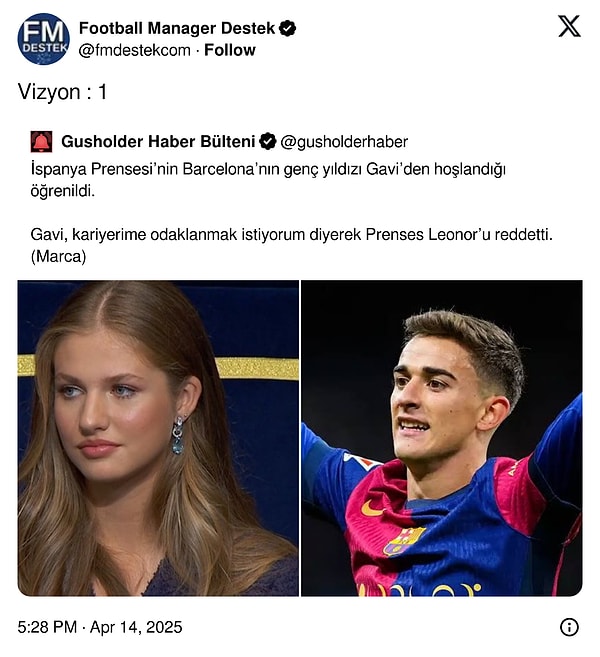600x657 pixels.
Task: Click verified badge beside Football Manager Destek
Action: [x=287, y=28]
